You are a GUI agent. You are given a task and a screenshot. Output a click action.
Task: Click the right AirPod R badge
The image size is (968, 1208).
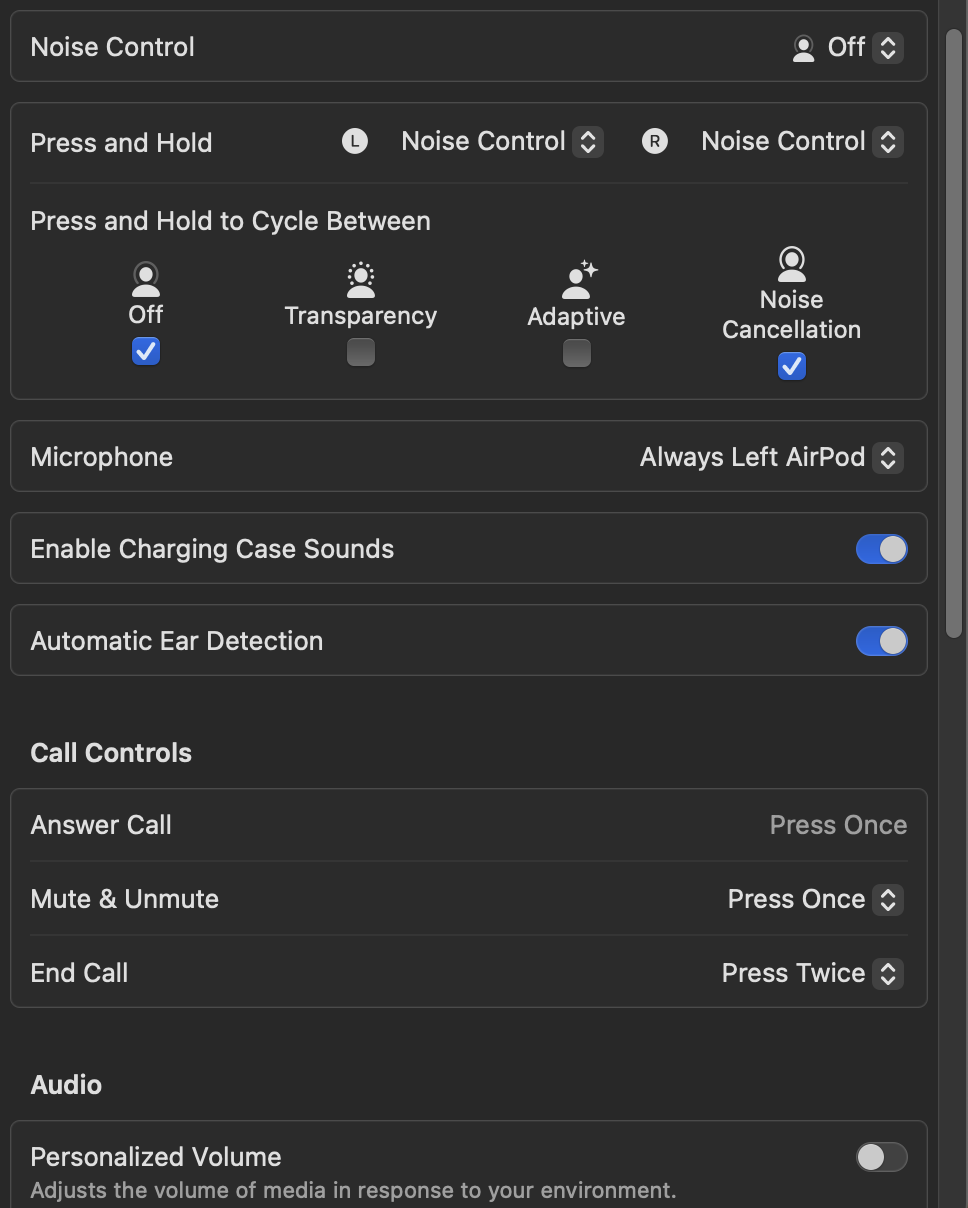[x=655, y=142]
